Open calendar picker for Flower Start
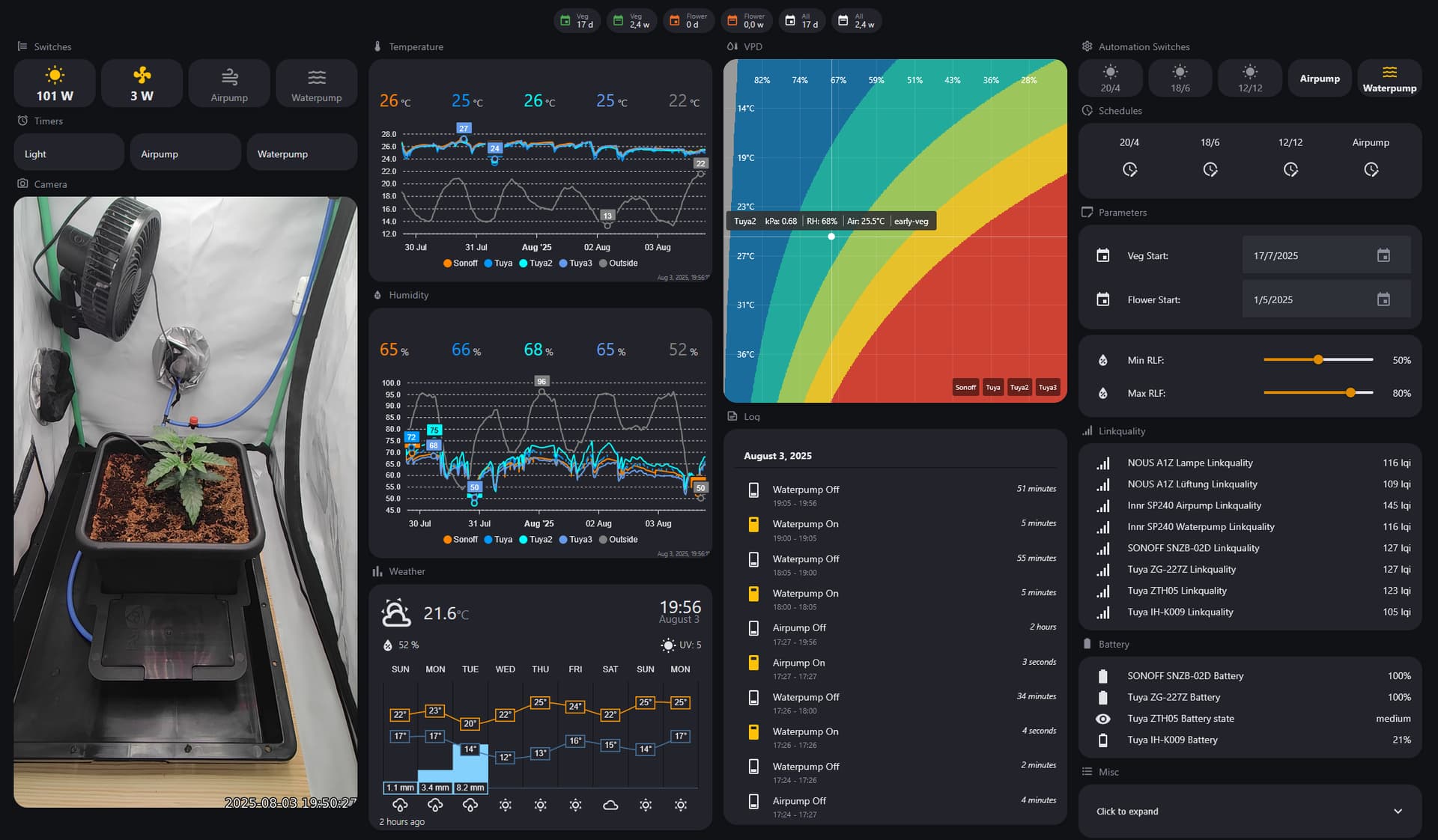The width and height of the screenshot is (1438, 840). pos(1383,299)
